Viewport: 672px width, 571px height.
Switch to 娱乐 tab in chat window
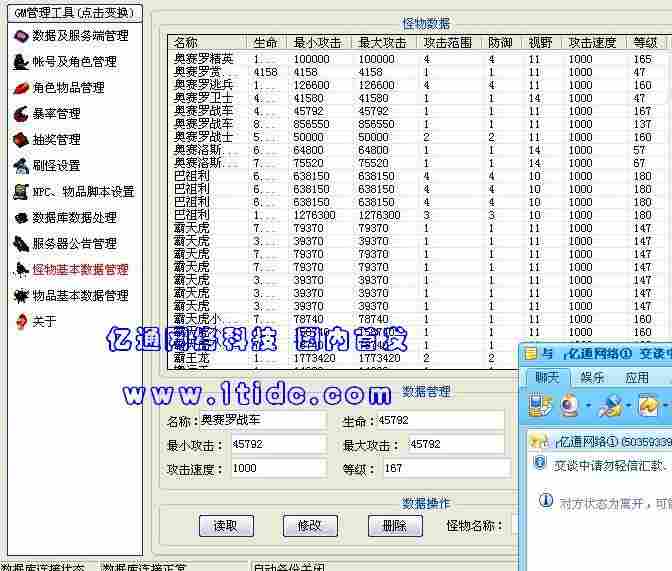[591, 378]
